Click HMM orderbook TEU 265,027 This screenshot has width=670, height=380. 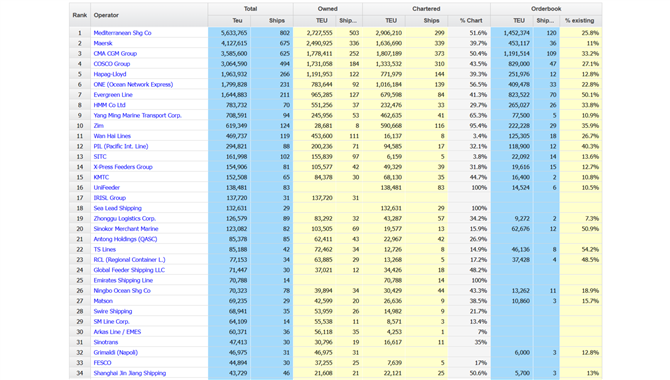pos(519,105)
